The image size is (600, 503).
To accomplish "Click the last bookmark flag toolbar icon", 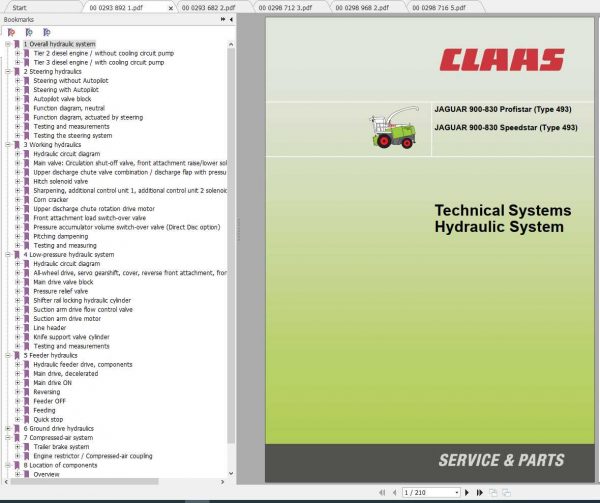I will coord(47,32).
